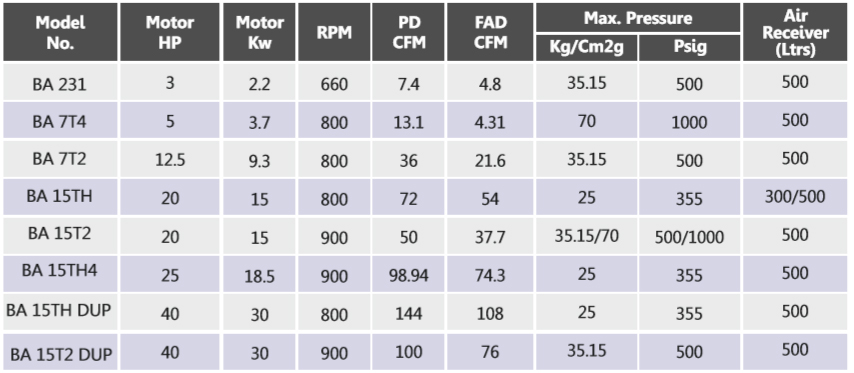Click the 300/500 air receiver value

[795, 197]
